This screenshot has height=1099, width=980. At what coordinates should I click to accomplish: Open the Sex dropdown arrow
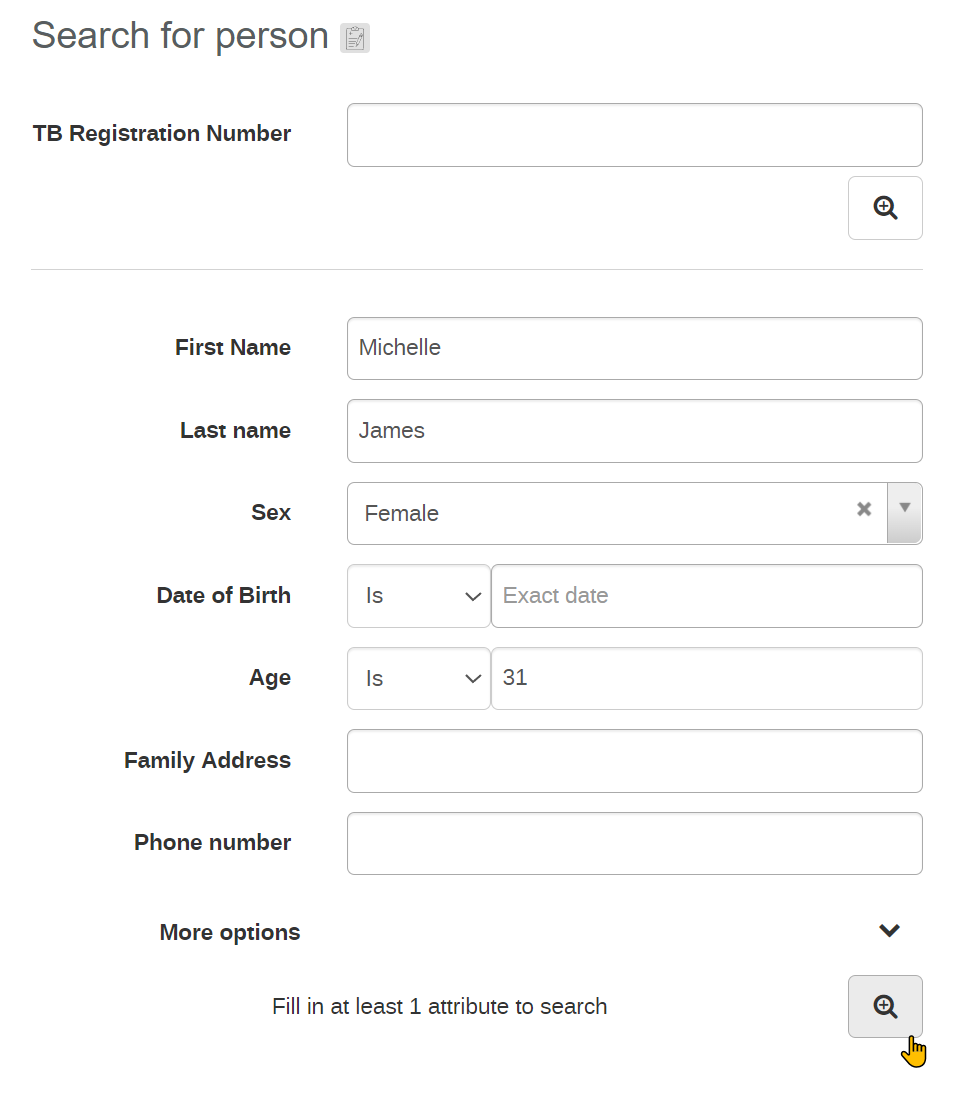tap(904, 512)
